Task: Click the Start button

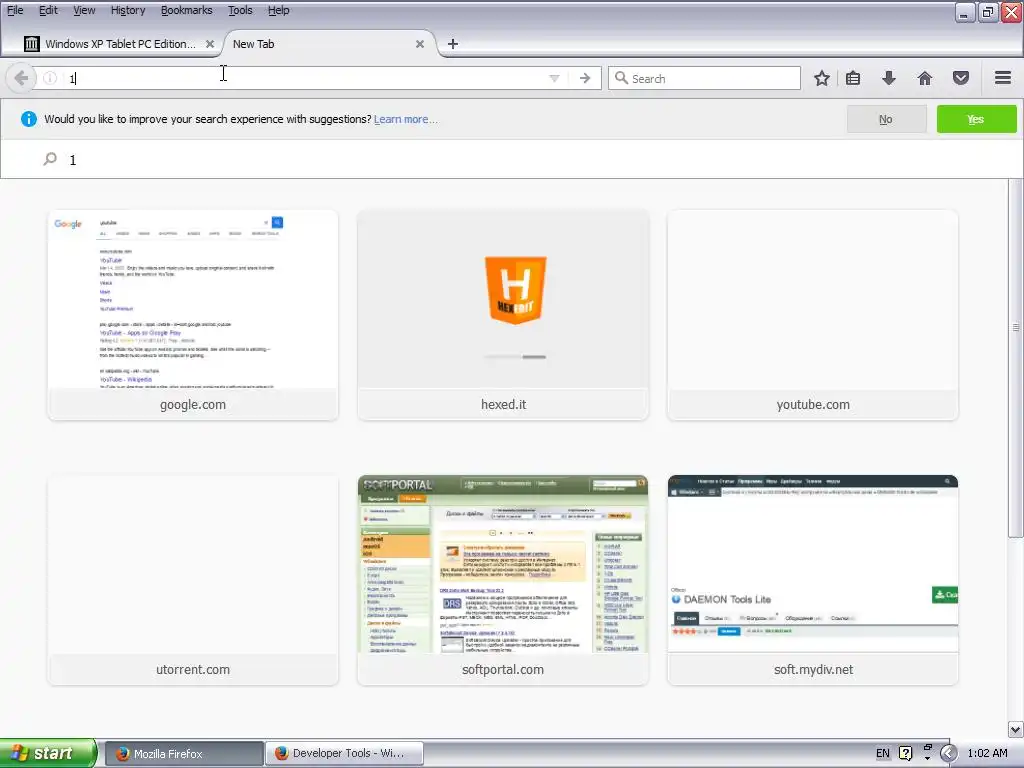Action: [x=47, y=753]
